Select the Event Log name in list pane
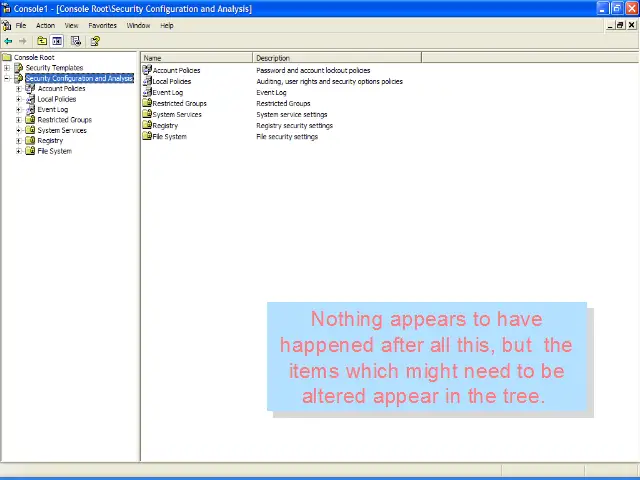The width and height of the screenshot is (640, 480). (168, 92)
